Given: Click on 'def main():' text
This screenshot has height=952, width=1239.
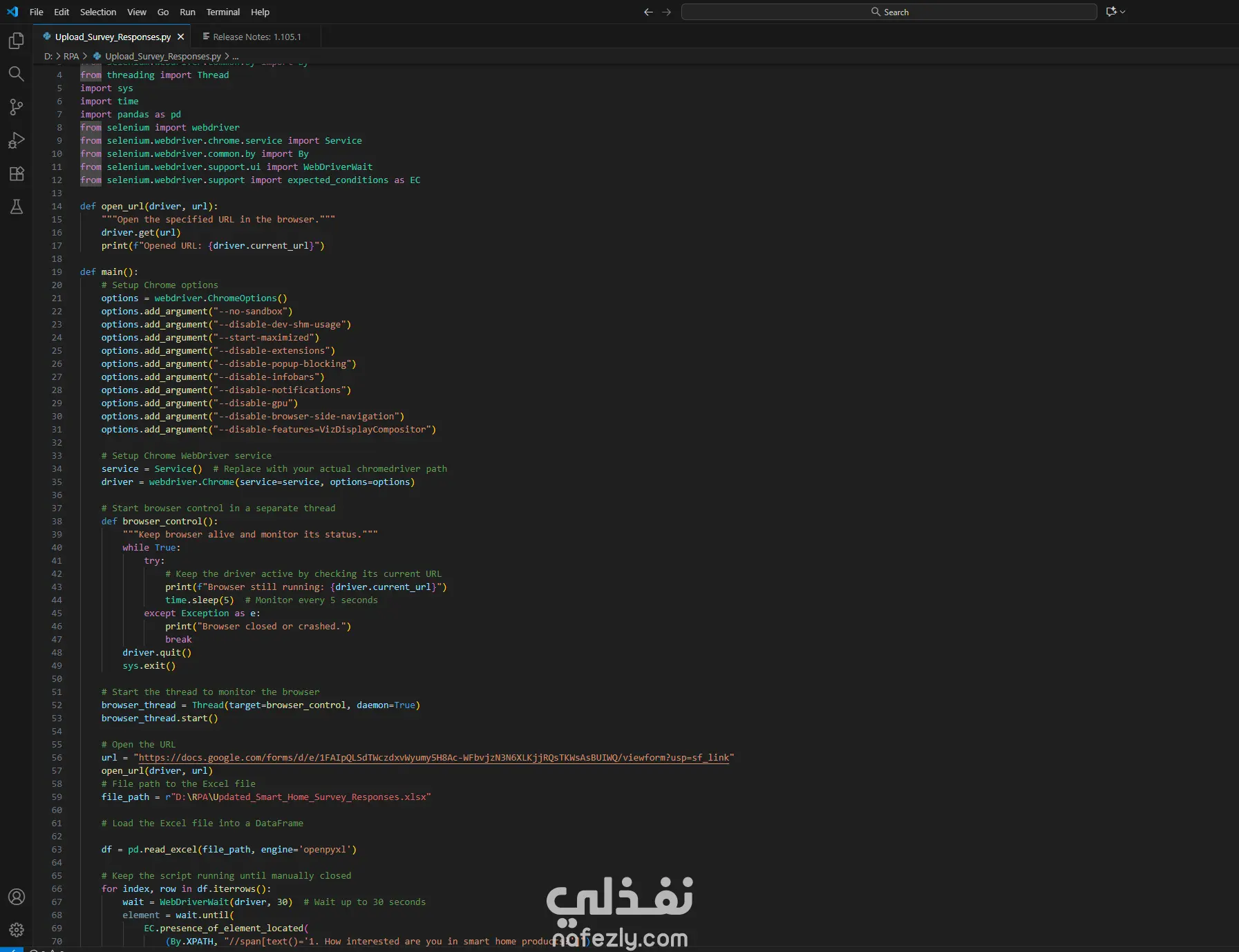Looking at the screenshot, I should (109, 272).
